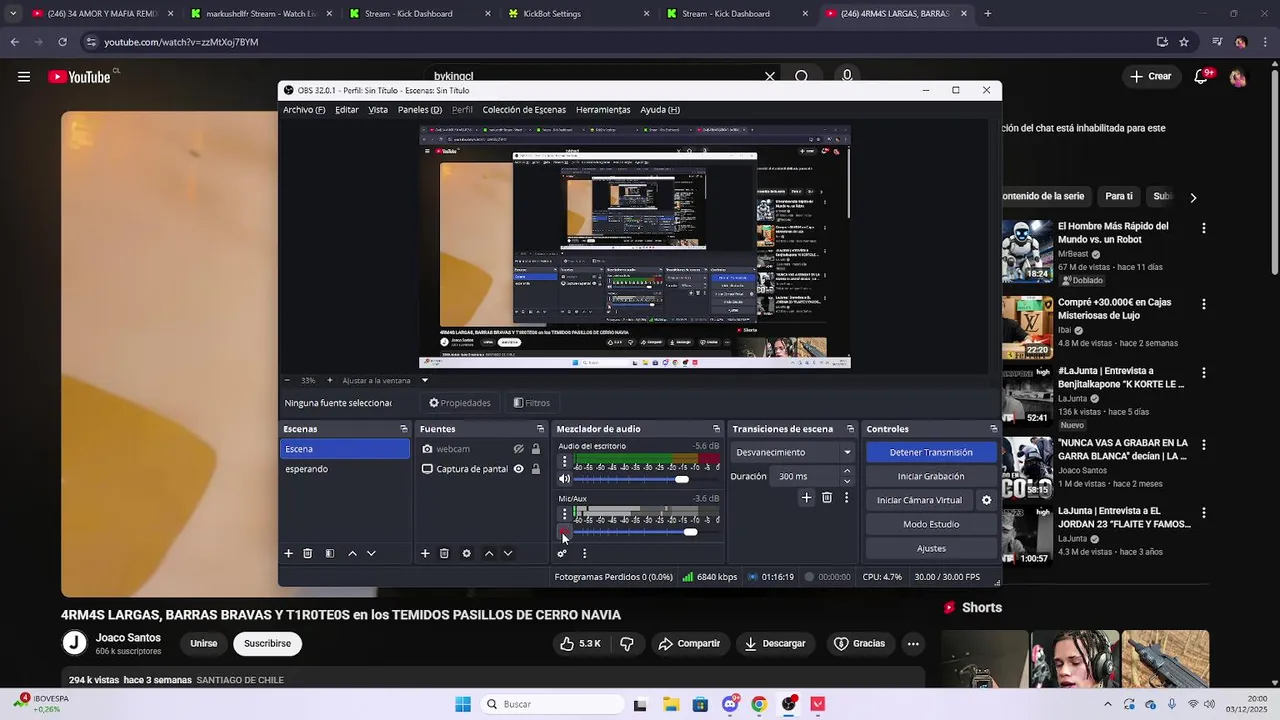Open audio mixer bottom three-dot menu
This screenshot has width=1280, height=720.
coord(584,553)
